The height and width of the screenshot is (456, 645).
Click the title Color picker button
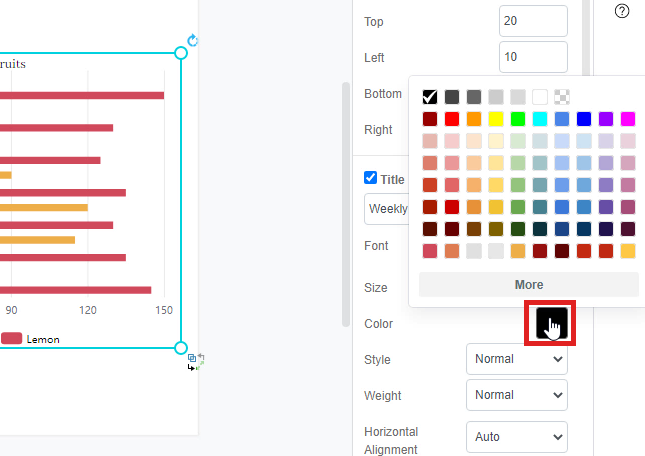552,323
